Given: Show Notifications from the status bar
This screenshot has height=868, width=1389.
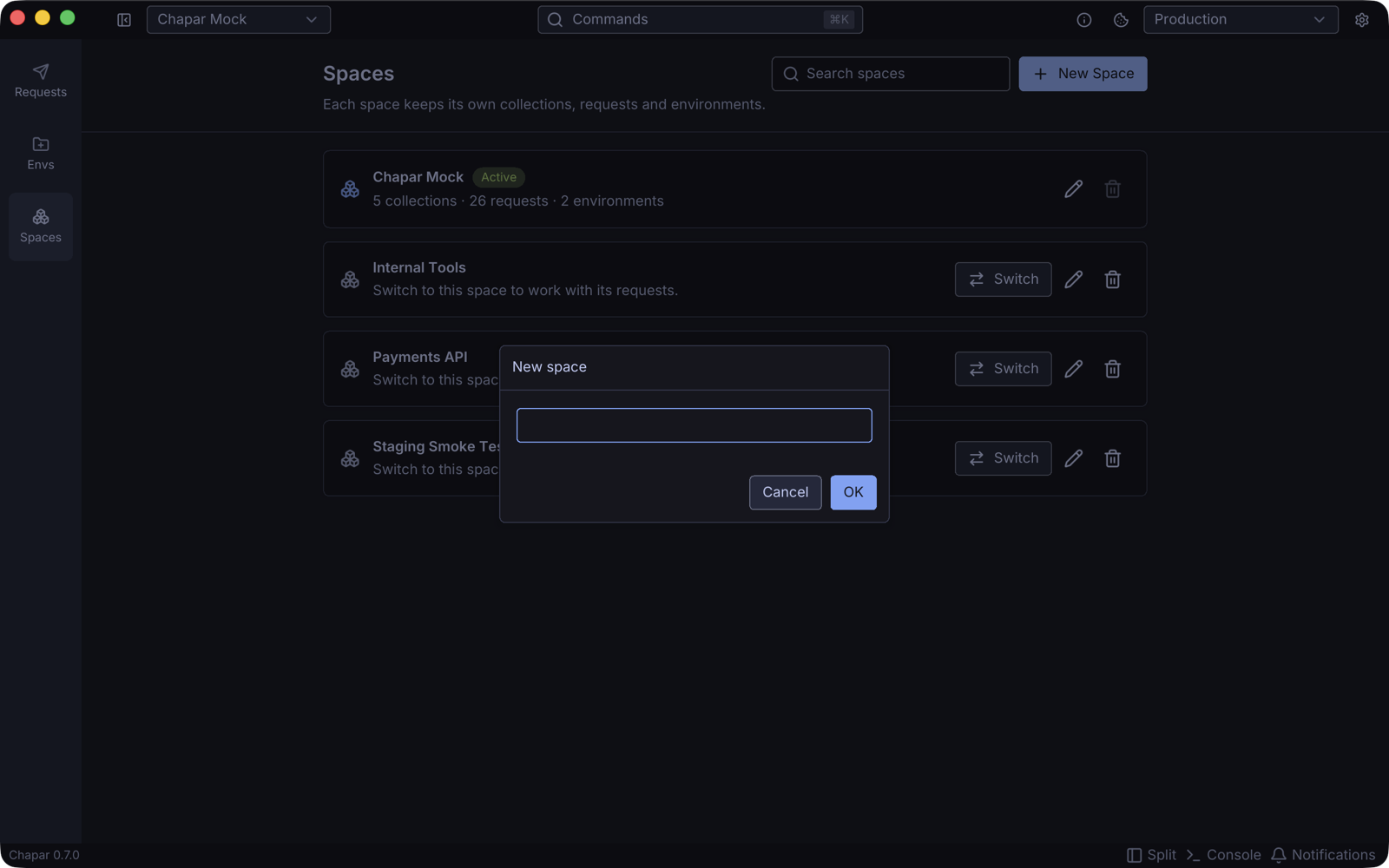Looking at the screenshot, I should point(1323,855).
